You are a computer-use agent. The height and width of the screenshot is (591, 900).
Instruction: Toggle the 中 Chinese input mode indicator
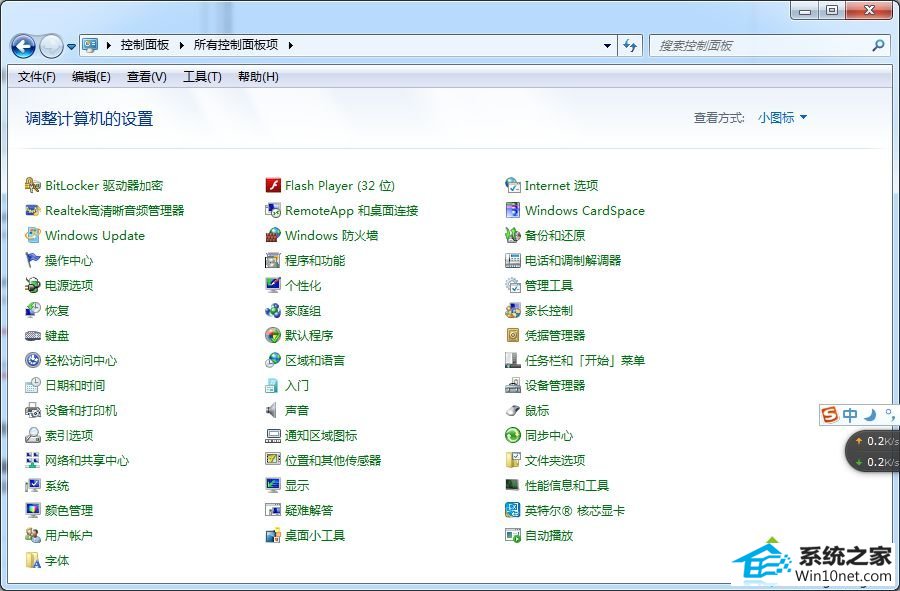pyautogui.click(x=851, y=414)
